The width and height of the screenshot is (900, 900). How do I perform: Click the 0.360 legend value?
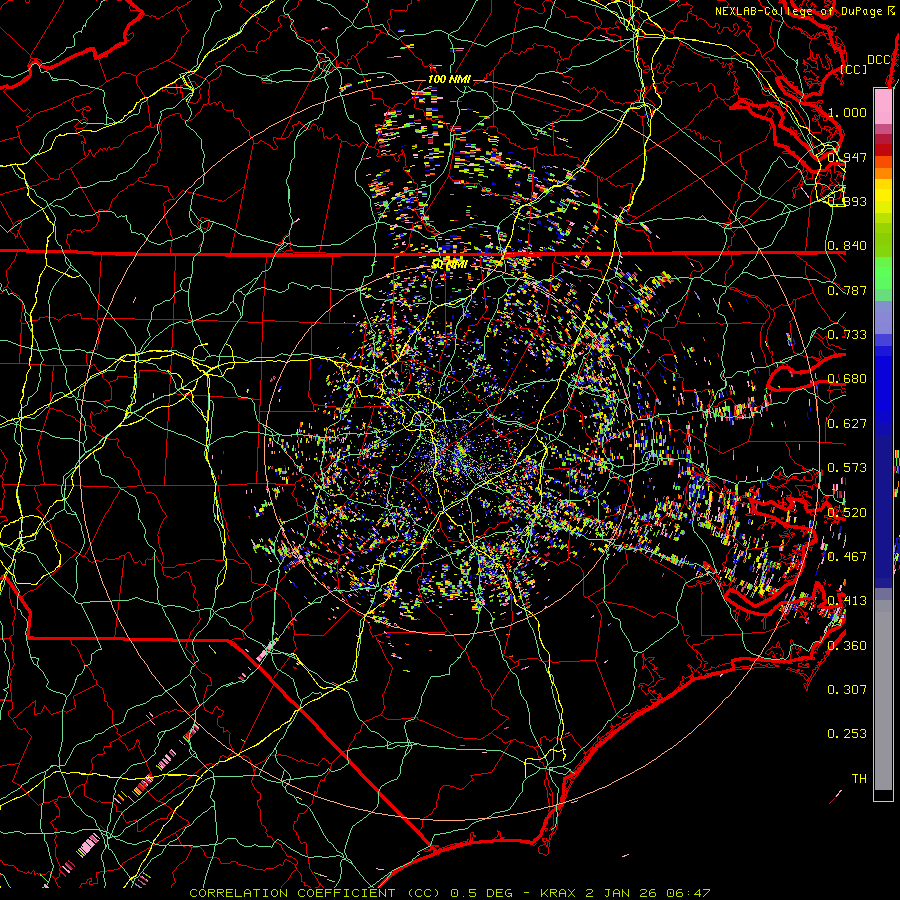[847, 646]
